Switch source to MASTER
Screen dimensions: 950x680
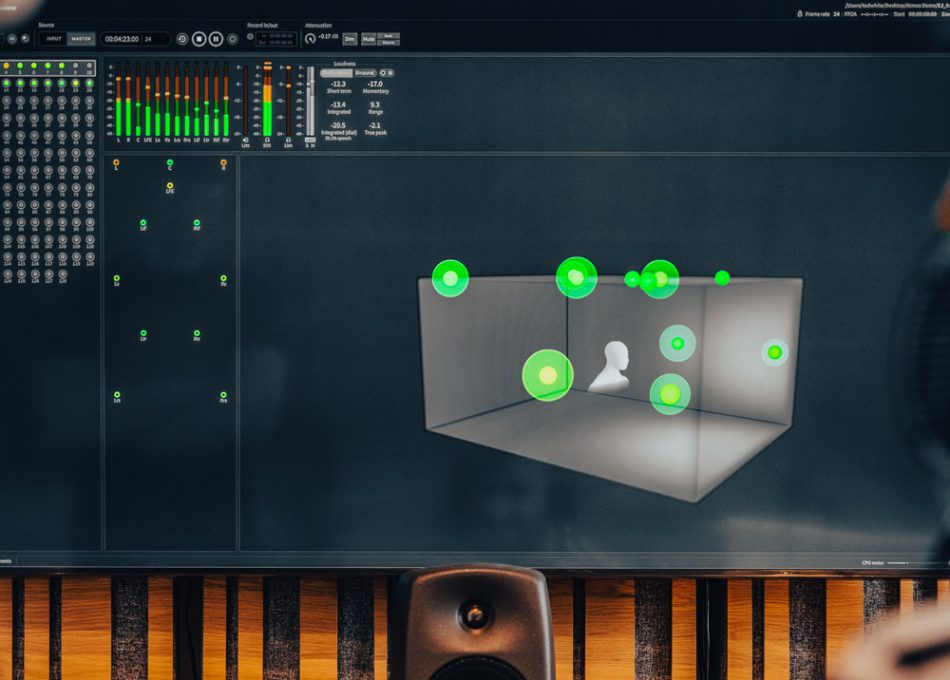[x=81, y=39]
